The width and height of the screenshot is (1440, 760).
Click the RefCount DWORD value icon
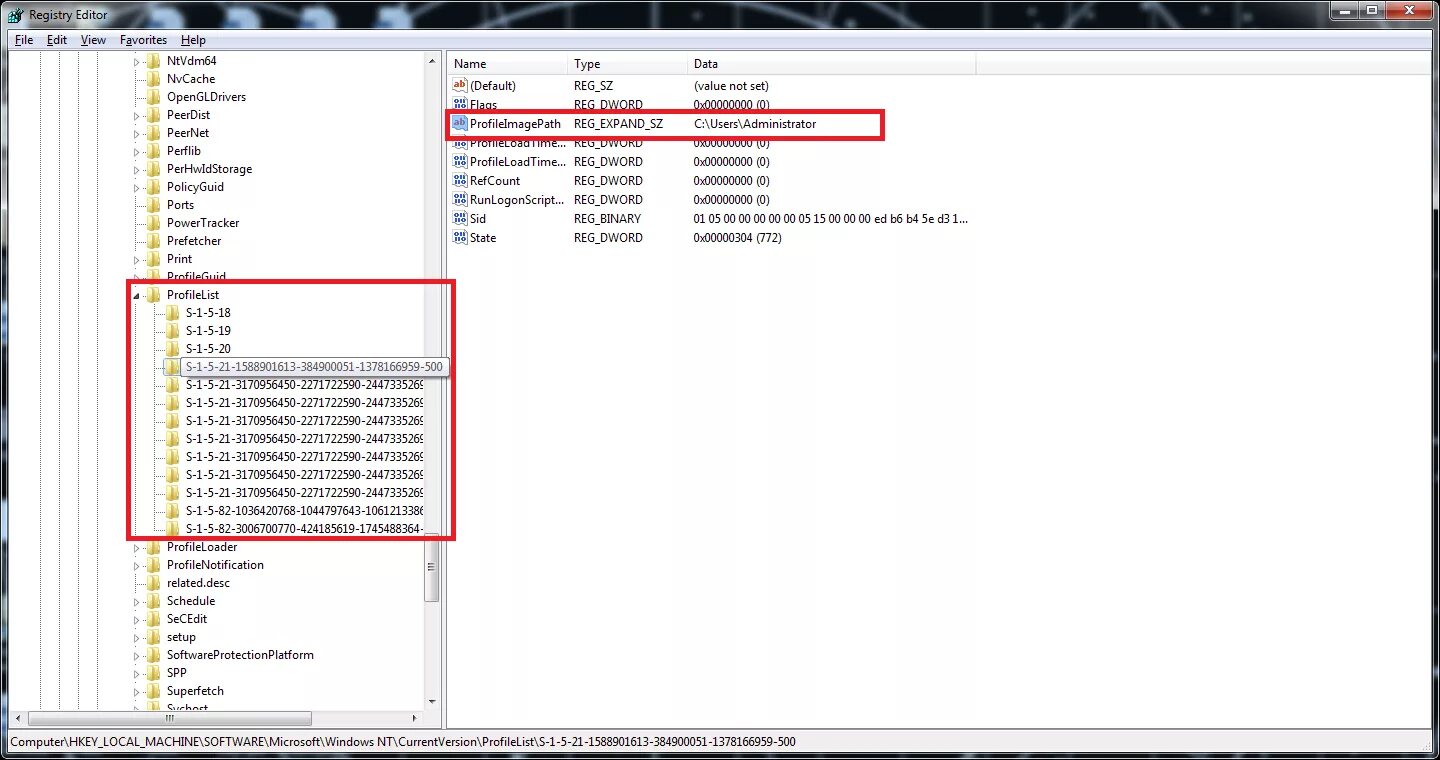(460, 181)
